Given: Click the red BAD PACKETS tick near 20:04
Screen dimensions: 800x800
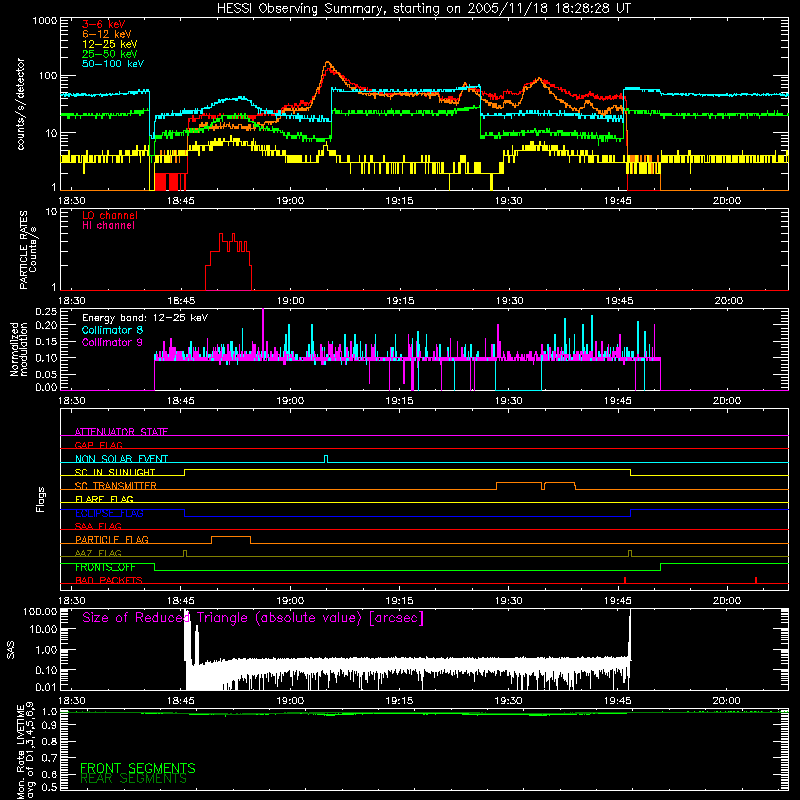Looking at the screenshot, I should (x=756, y=580).
